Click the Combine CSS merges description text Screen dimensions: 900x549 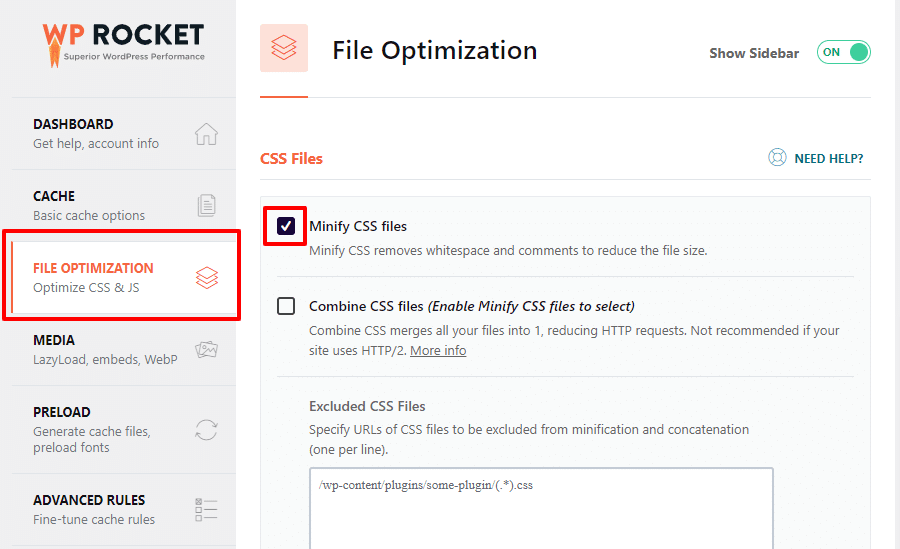pos(574,340)
